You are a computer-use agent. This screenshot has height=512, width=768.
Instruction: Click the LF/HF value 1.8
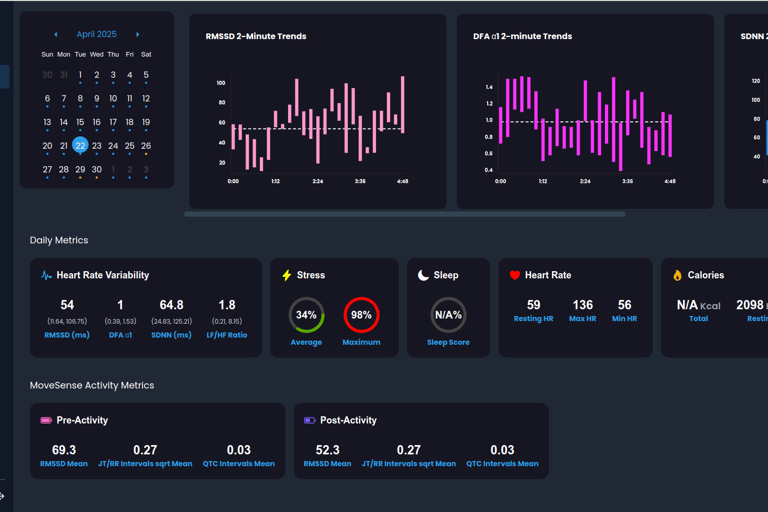pyautogui.click(x=227, y=305)
